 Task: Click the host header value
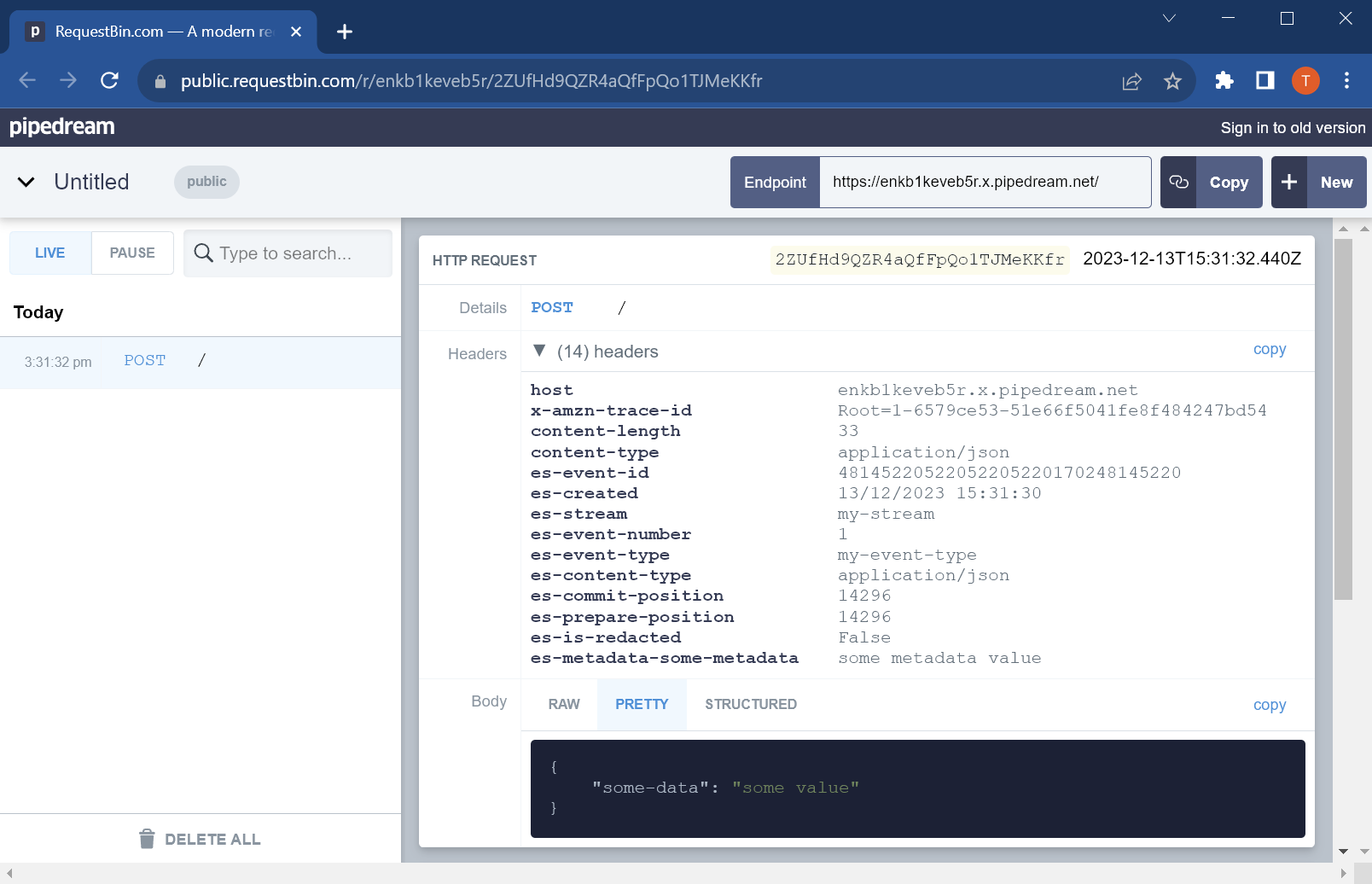point(987,390)
